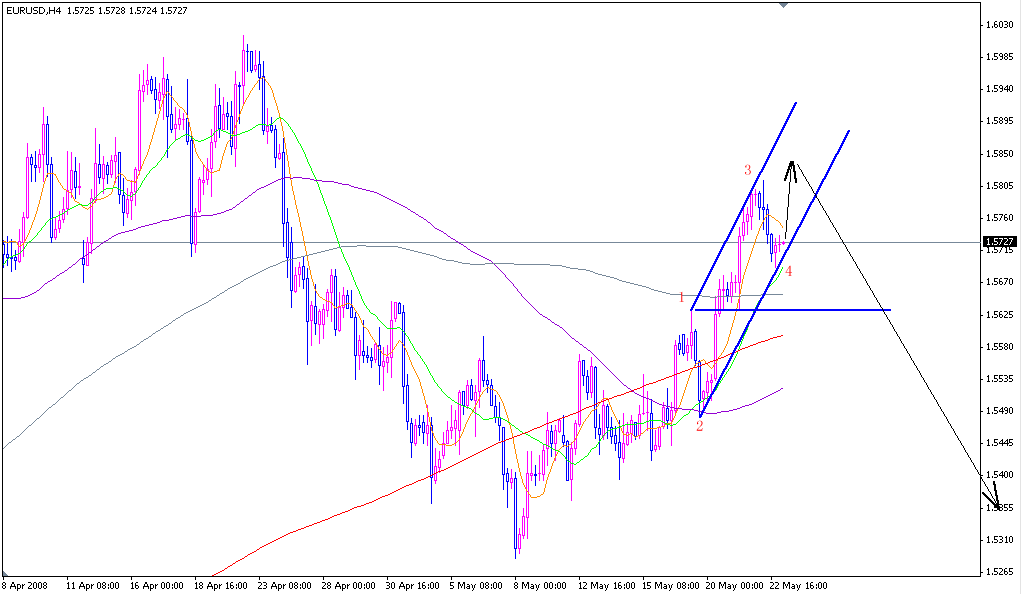Click the 8 May 00:00 time label
Viewport: 1022px width, 594px height.
point(540,586)
